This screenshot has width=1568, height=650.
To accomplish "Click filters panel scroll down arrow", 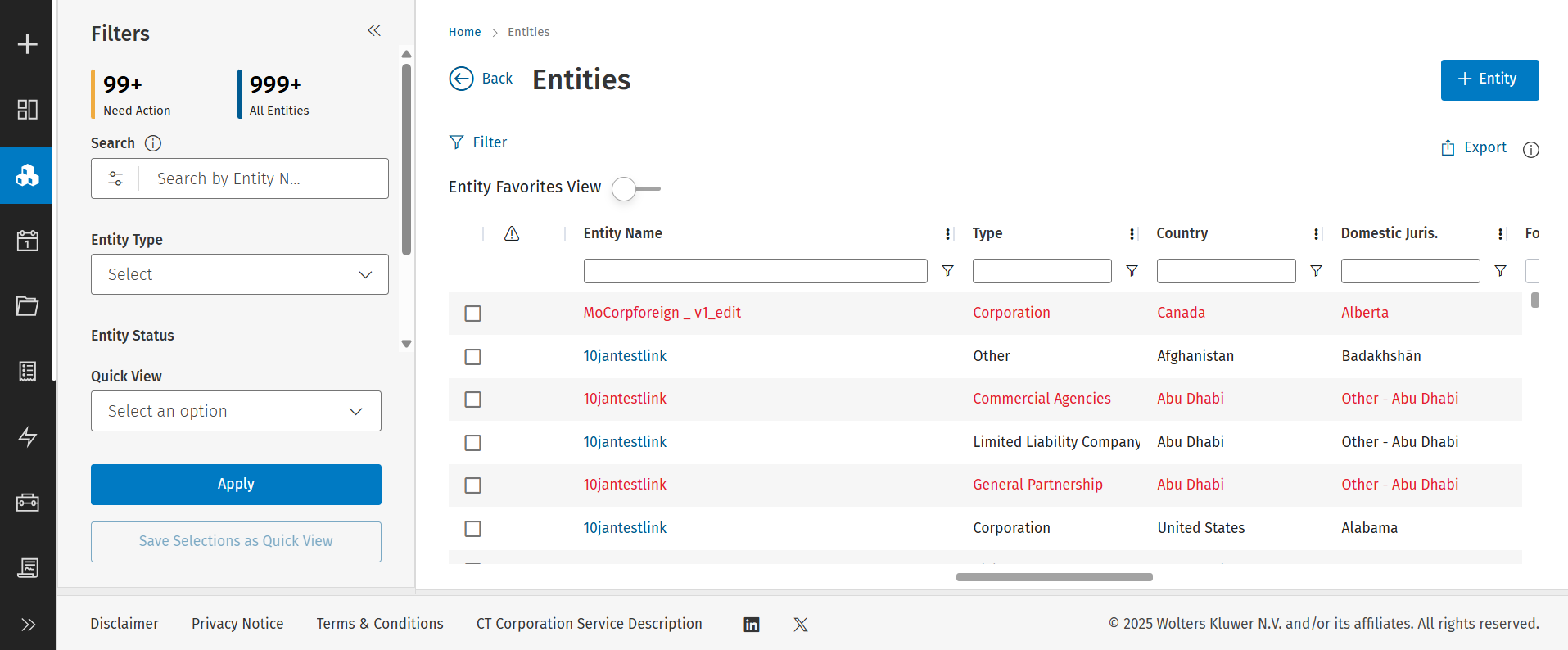I will (x=406, y=344).
